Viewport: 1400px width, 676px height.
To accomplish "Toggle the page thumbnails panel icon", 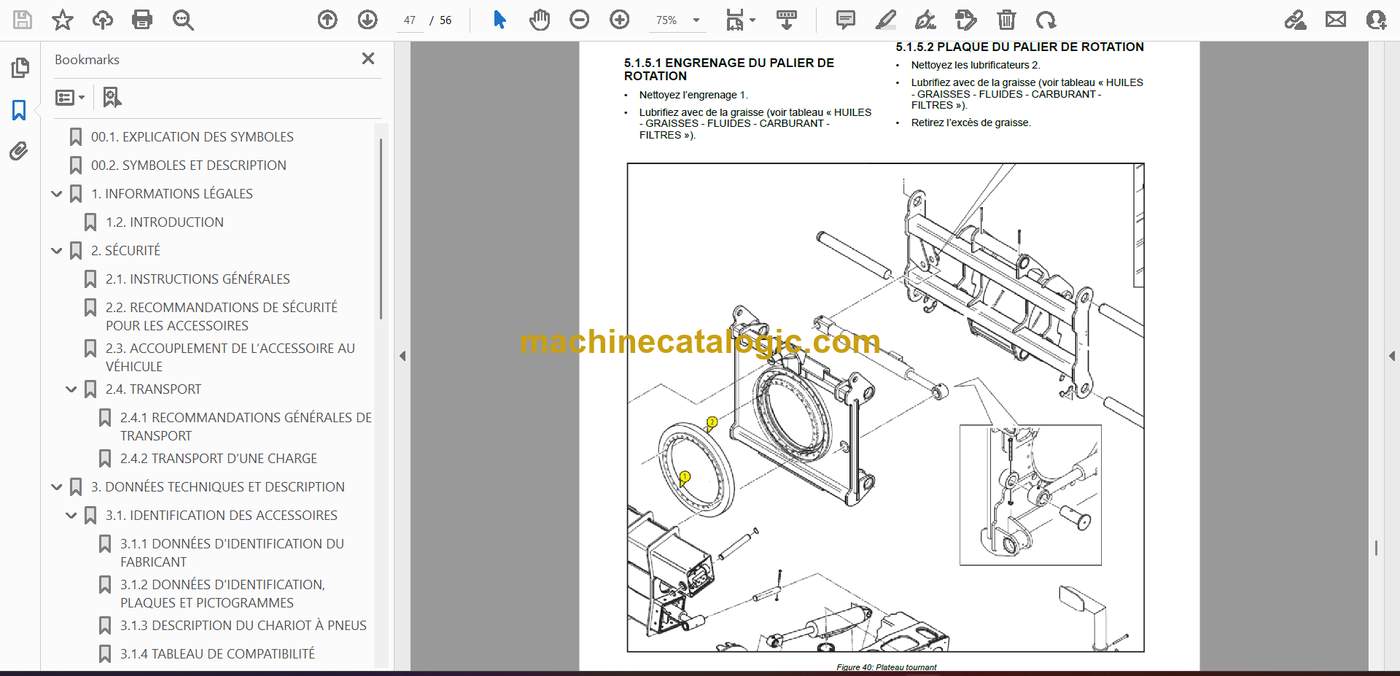I will point(19,68).
